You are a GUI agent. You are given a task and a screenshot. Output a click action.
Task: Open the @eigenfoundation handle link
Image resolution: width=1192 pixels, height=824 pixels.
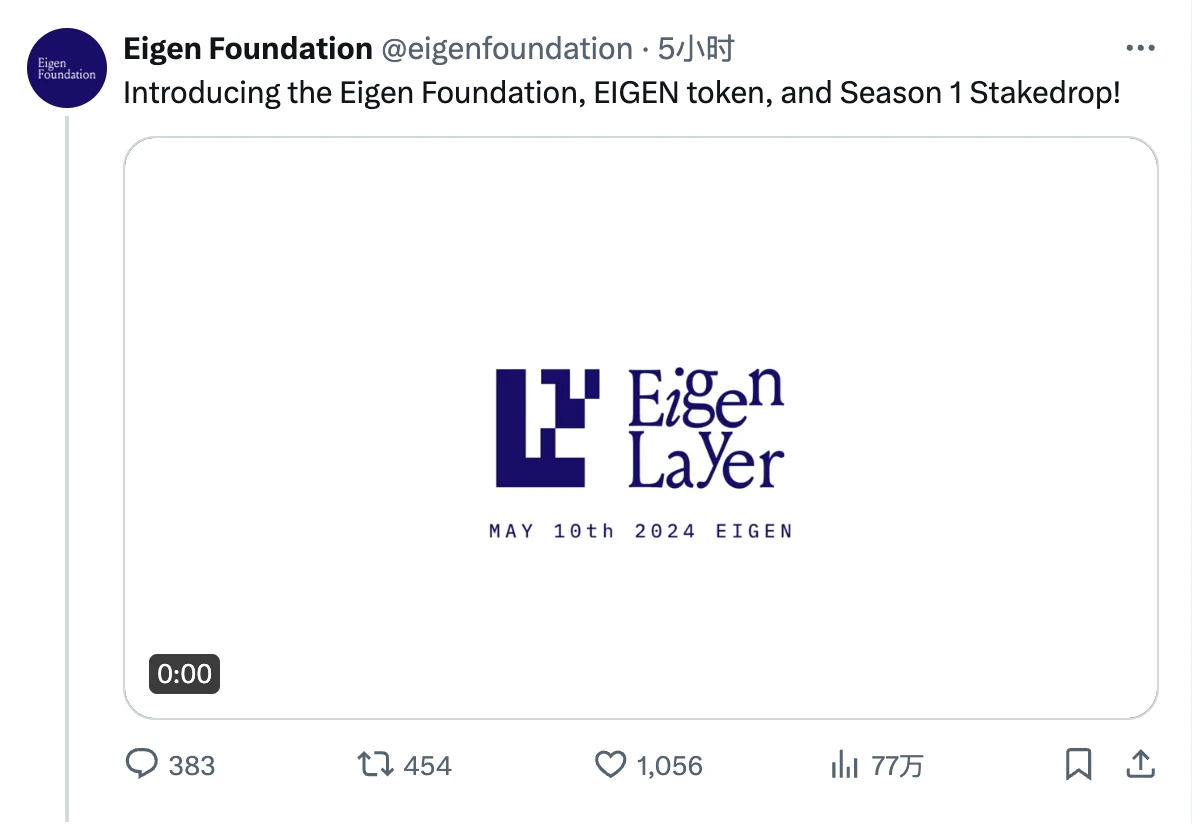click(x=504, y=48)
